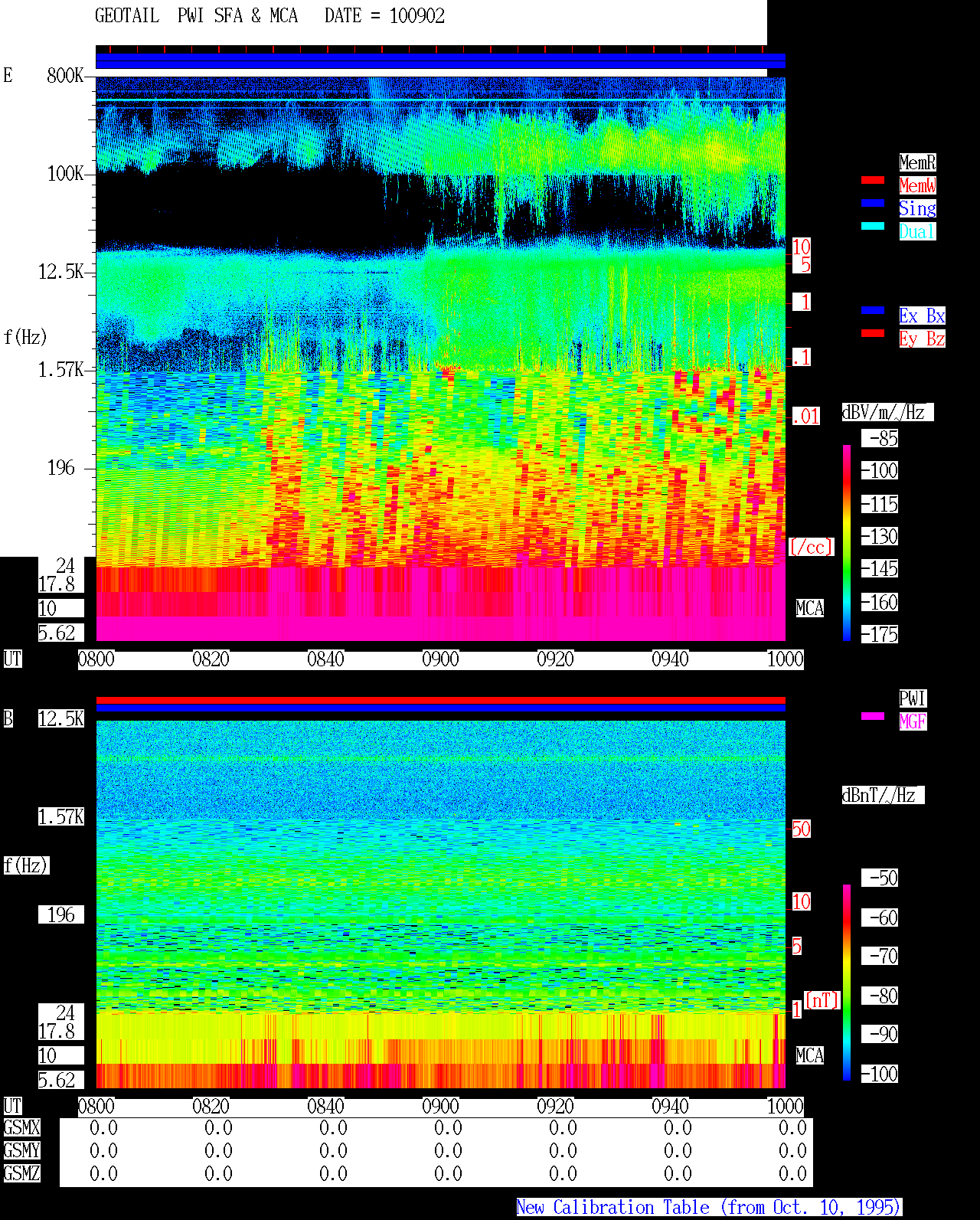Click the '-100' value on the electric scale
This screenshot has width=980, height=1220.
pyautogui.click(x=880, y=470)
